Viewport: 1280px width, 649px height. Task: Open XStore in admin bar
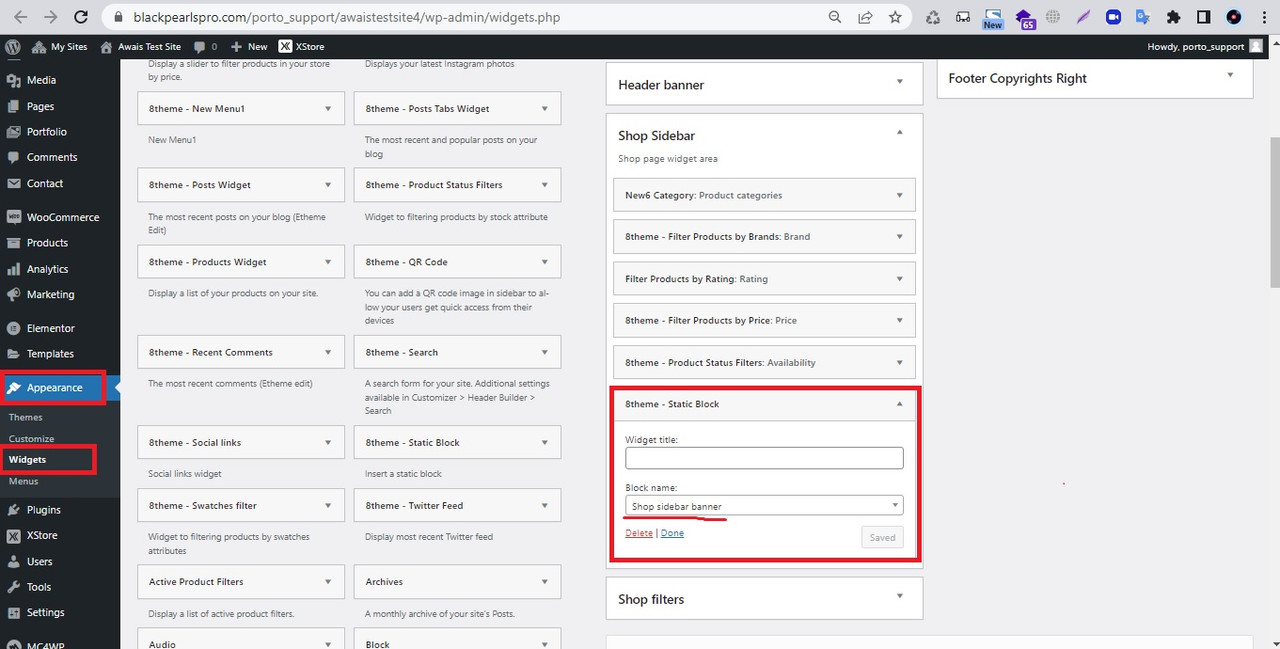click(x=301, y=46)
